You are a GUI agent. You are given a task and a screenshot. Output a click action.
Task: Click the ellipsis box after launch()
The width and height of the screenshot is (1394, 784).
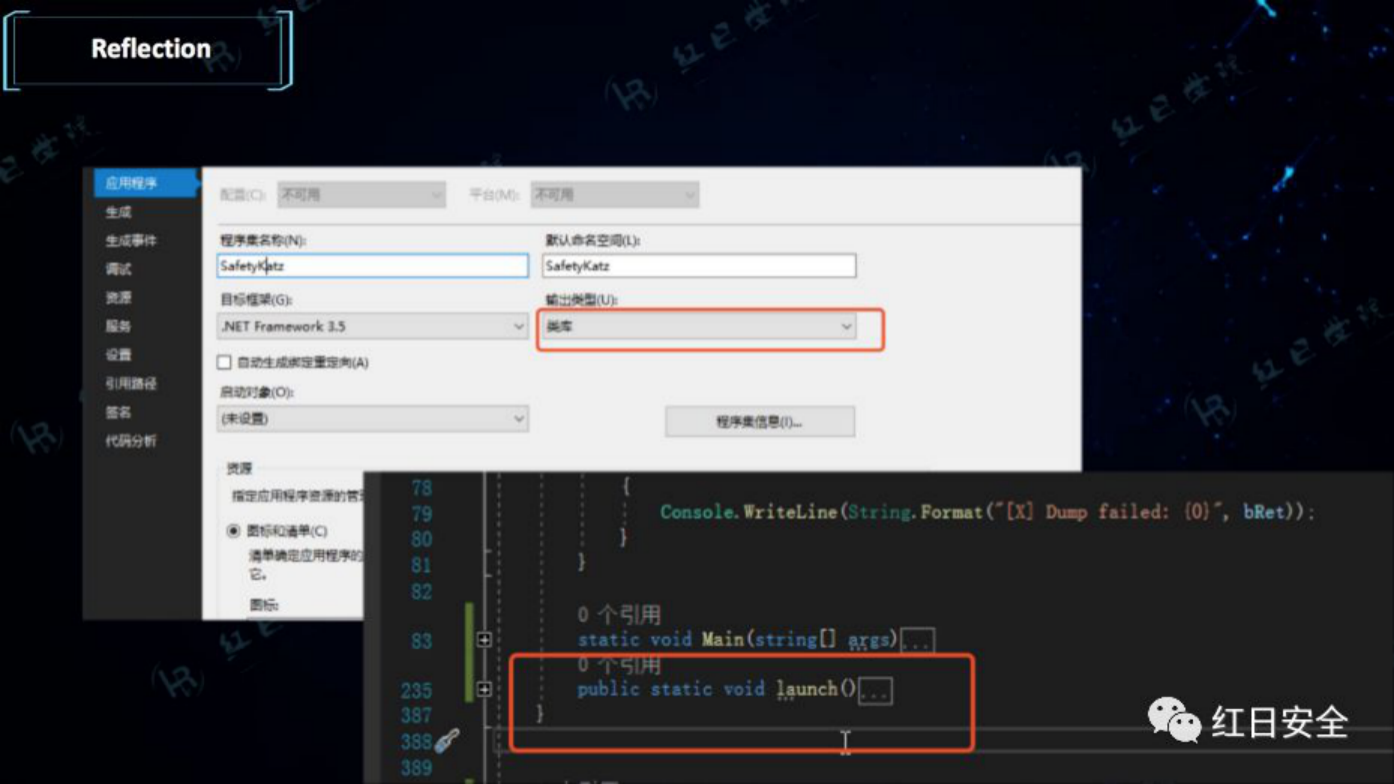(875, 690)
